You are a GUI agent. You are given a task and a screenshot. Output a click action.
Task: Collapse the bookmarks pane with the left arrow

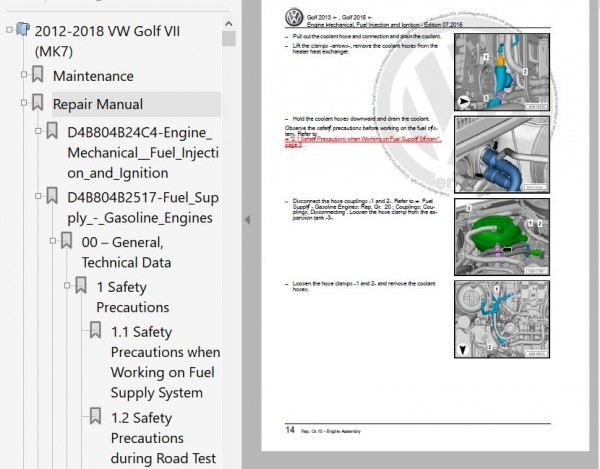(x=248, y=220)
